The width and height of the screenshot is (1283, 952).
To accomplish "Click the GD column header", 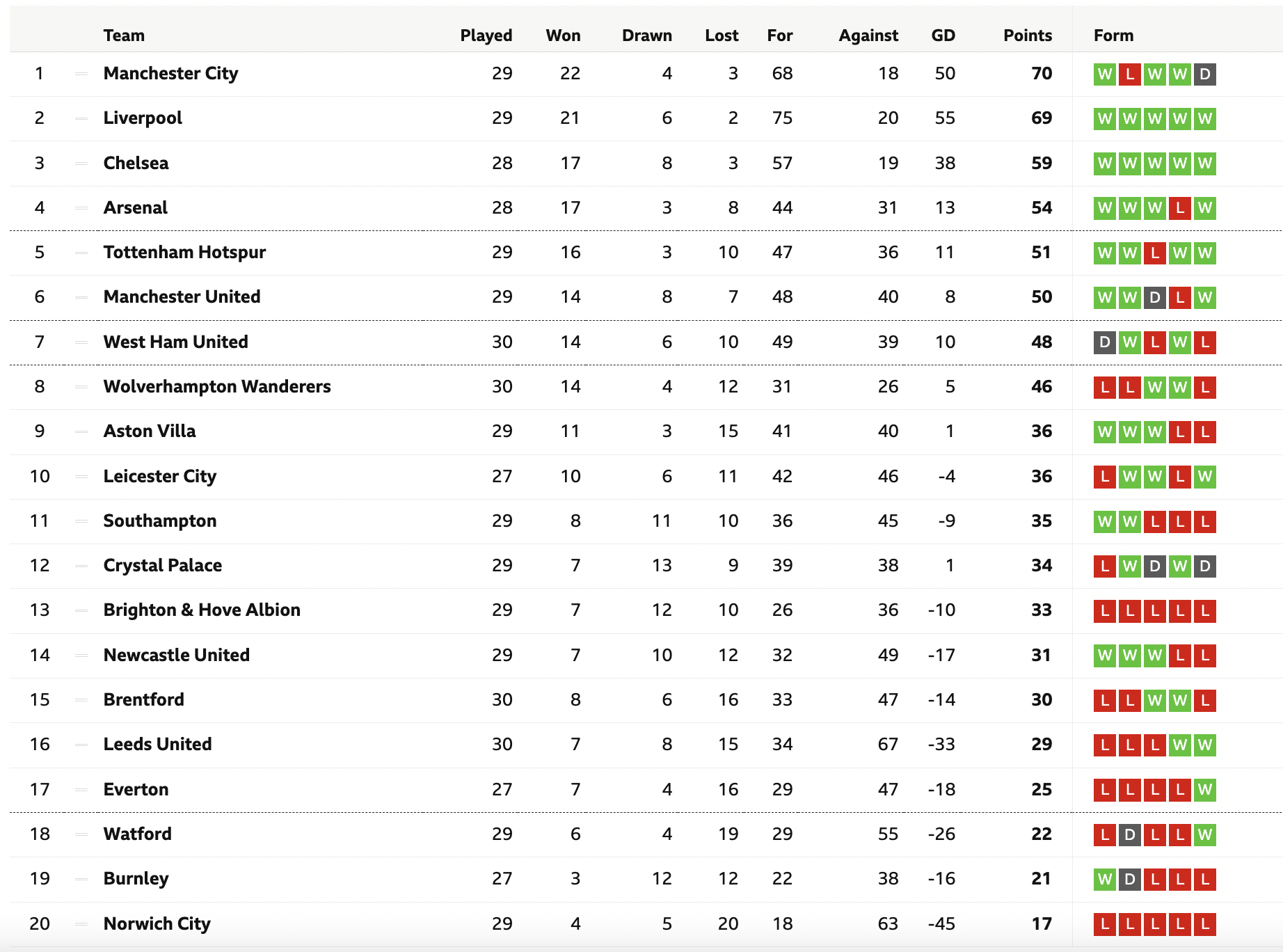I will tap(943, 35).
